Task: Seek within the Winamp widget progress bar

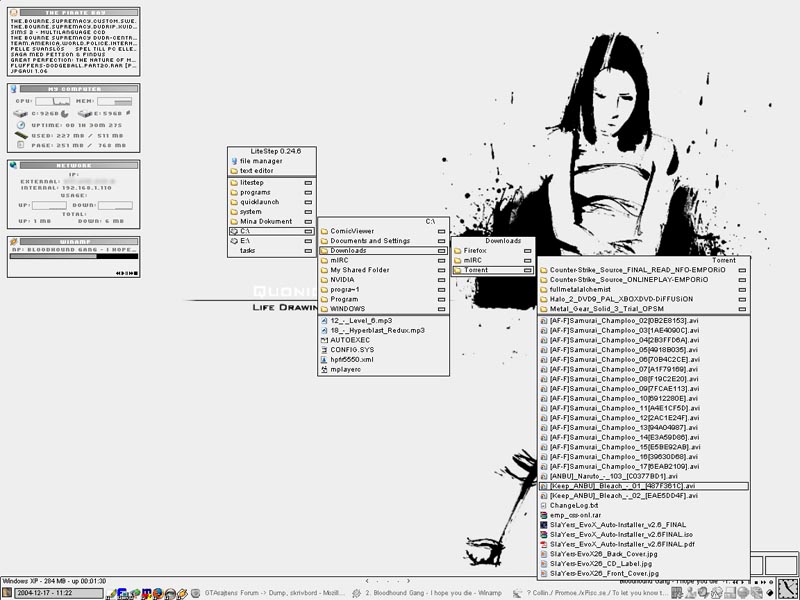Action: click(74, 256)
